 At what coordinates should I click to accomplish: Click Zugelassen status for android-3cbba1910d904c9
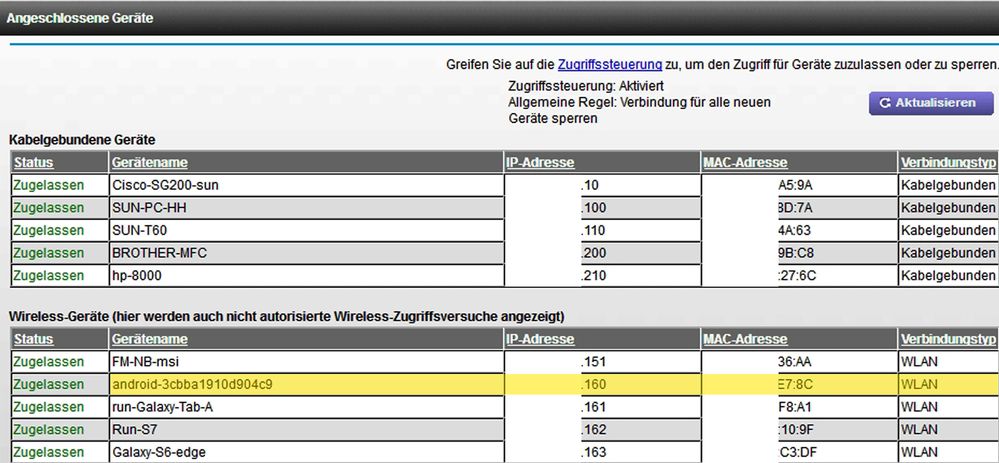tap(48, 384)
